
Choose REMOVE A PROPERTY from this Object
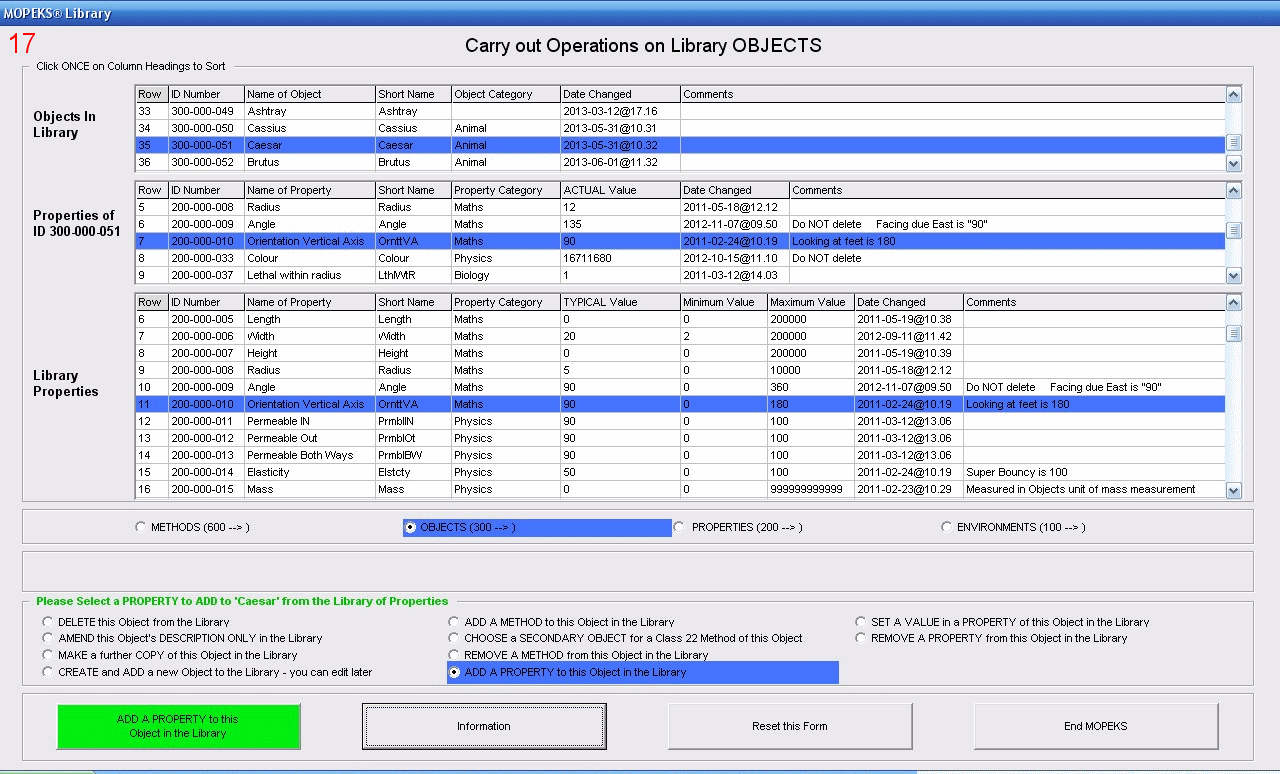pyautogui.click(x=861, y=638)
